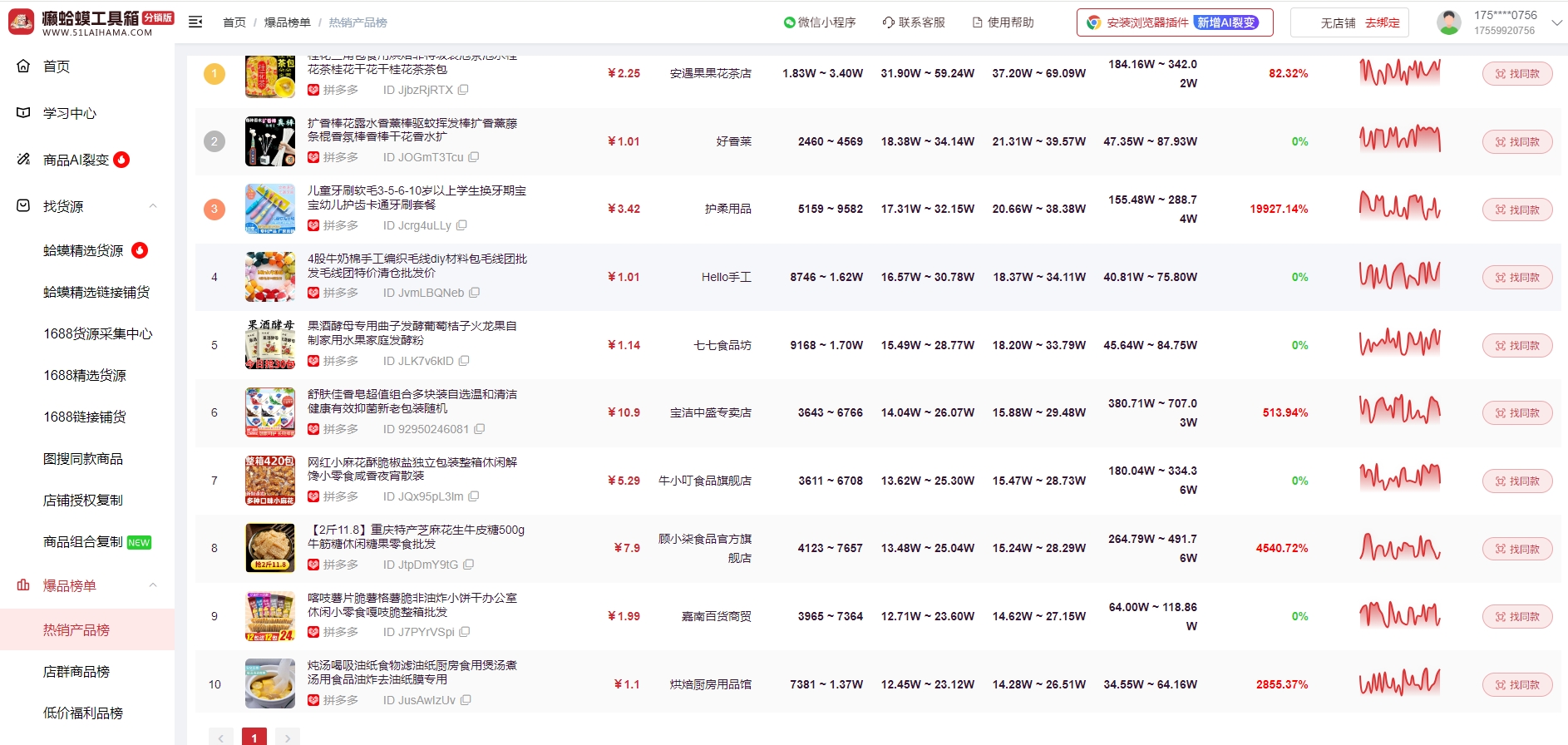Open 儿童牙刷 product thumbnail

[x=270, y=210]
